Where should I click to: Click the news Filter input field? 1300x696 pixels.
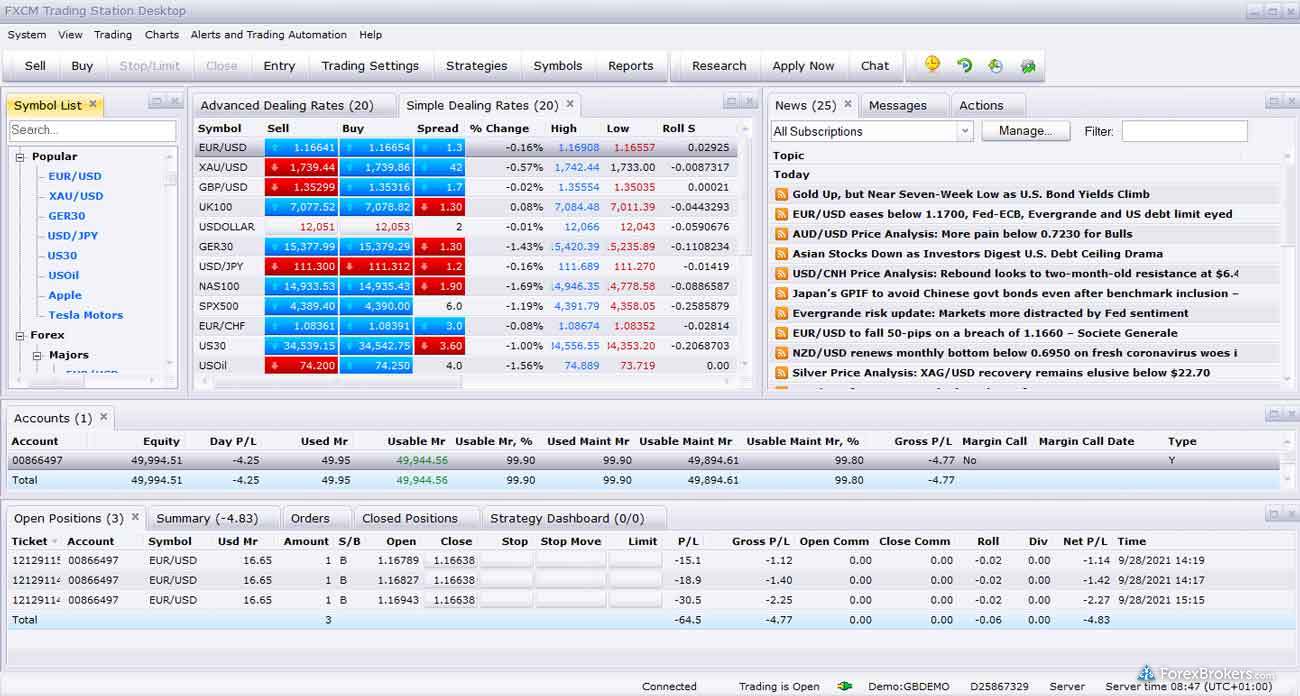pos(1184,131)
